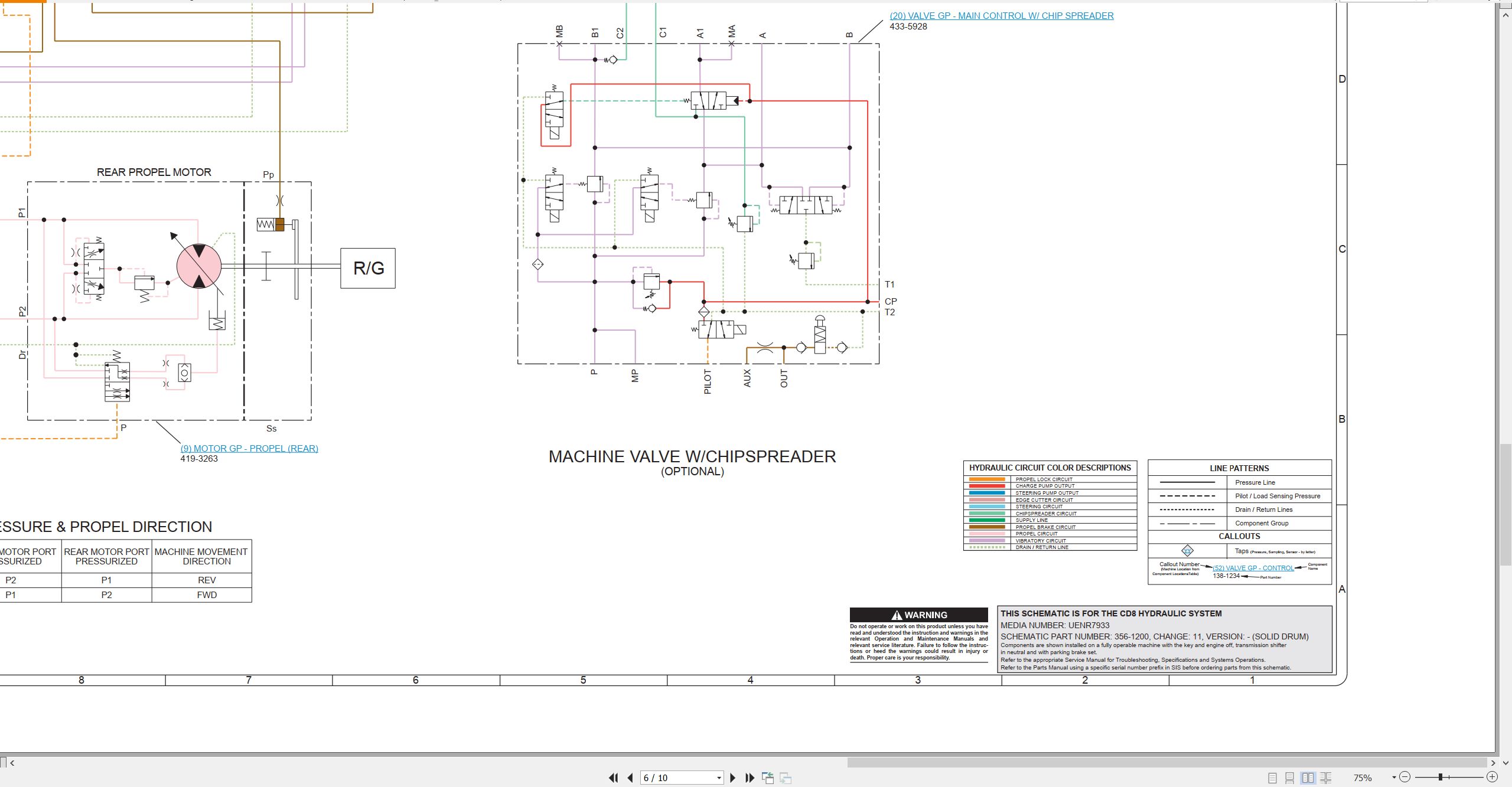1512x787 pixels.
Task: Click the Pilot / Load Sensing Pressure entry
Action: (1278, 496)
